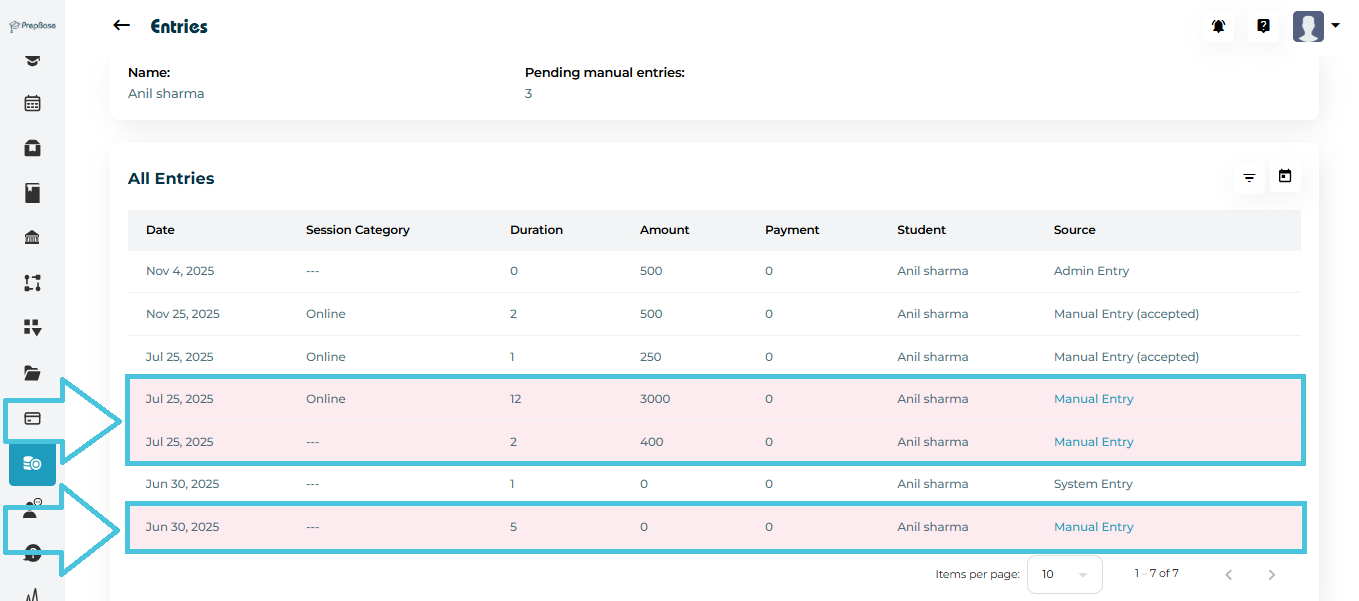
Task: Go to the previous page of entries
Action: [1228, 574]
